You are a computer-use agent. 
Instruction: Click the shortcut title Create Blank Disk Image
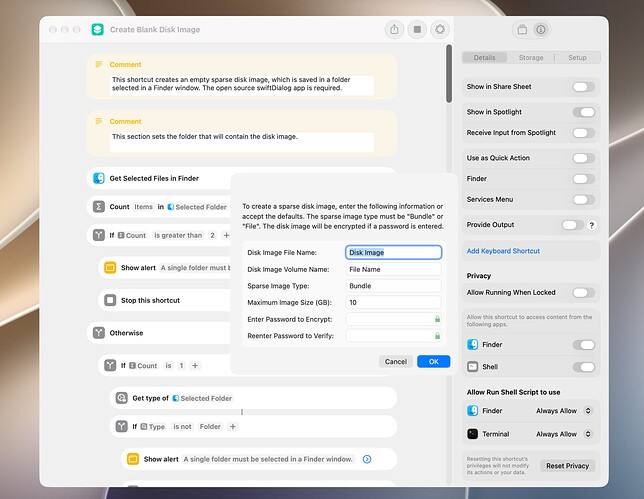coord(155,30)
